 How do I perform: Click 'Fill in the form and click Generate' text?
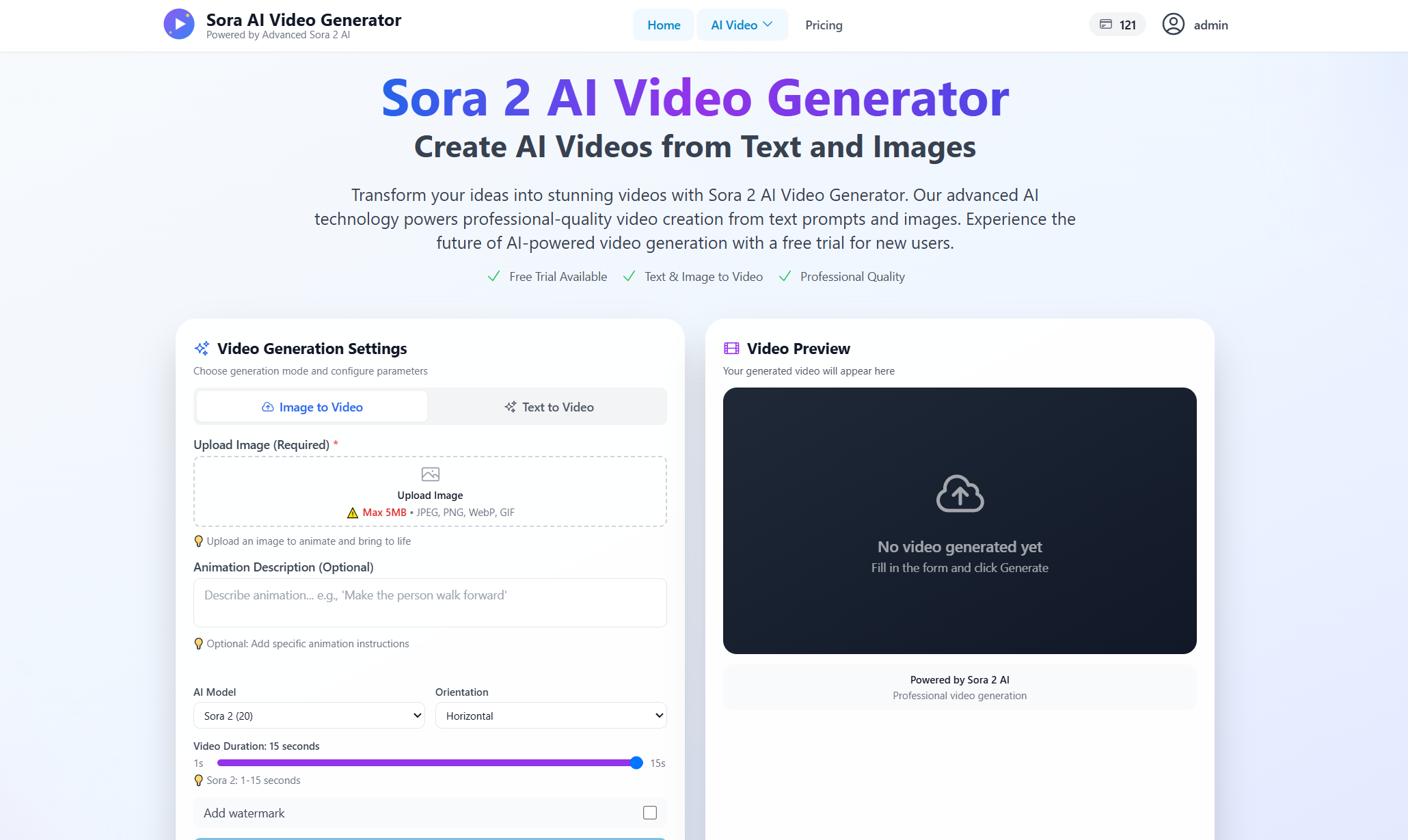(960, 568)
